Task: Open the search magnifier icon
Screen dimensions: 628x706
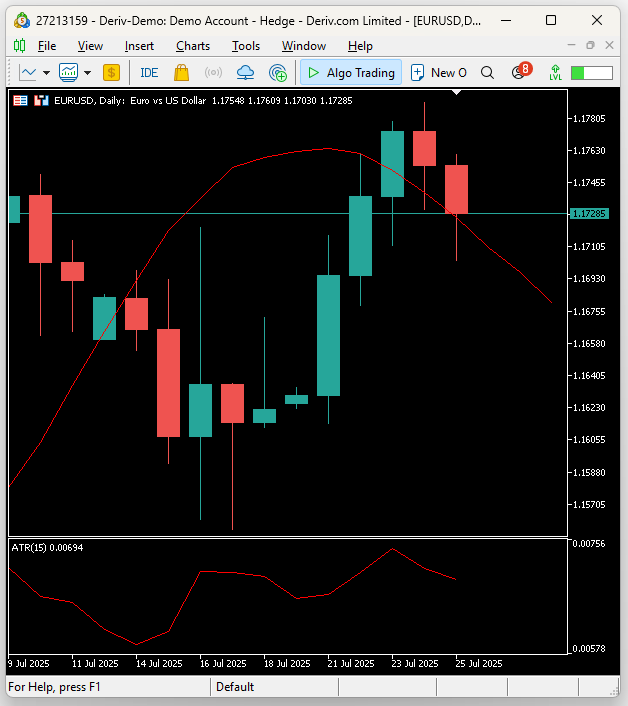Action: (x=487, y=72)
